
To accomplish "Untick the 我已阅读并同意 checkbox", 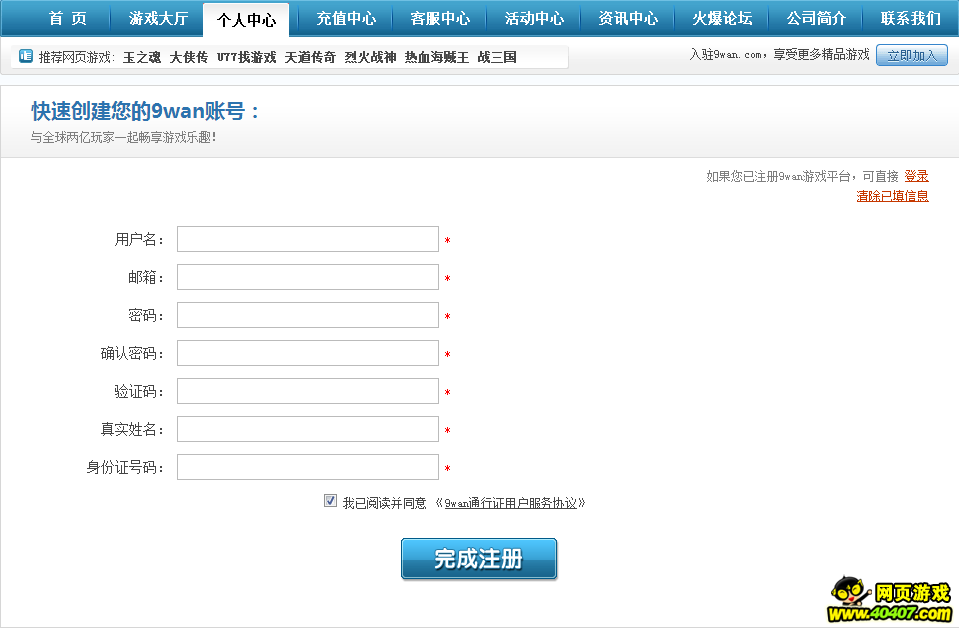I will click(x=330, y=501).
